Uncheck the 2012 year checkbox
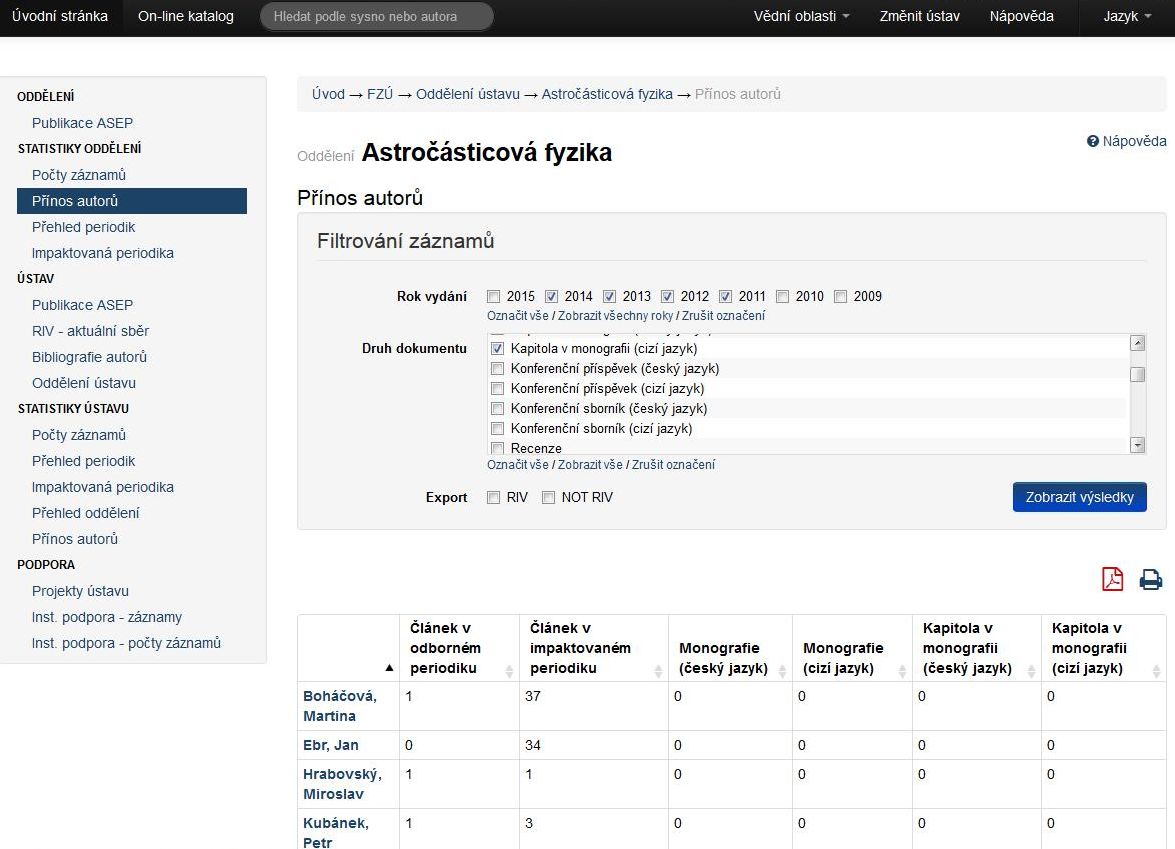Screen dimensions: 1175x849 tap(668, 297)
